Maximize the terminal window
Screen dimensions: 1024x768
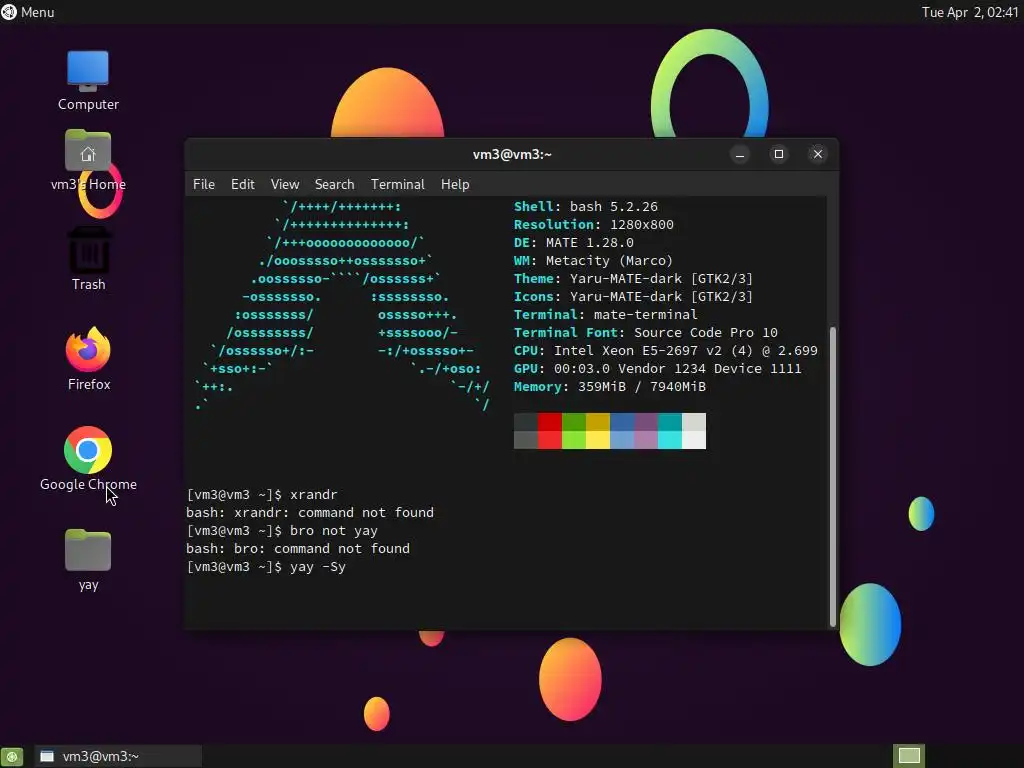click(x=778, y=154)
